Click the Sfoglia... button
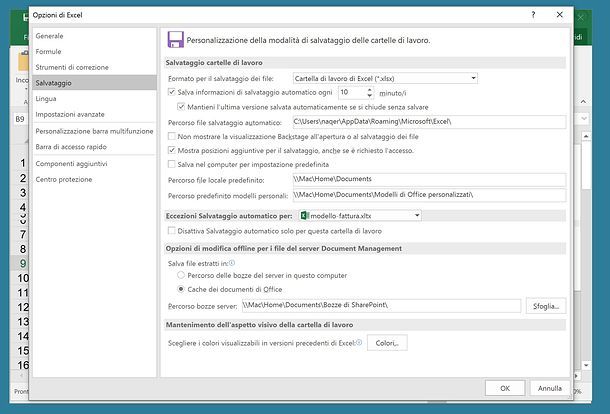 [x=546, y=306]
